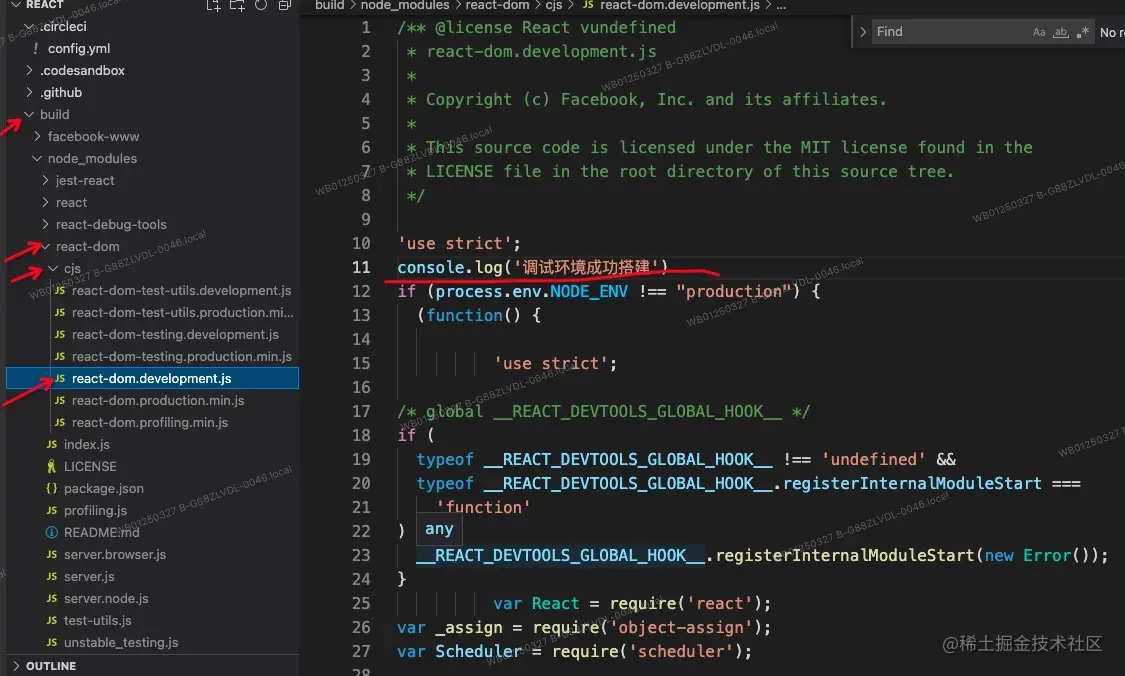Open the LICENSE file
The width and height of the screenshot is (1125, 676).
pyautogui.click(x=90, y=466)
